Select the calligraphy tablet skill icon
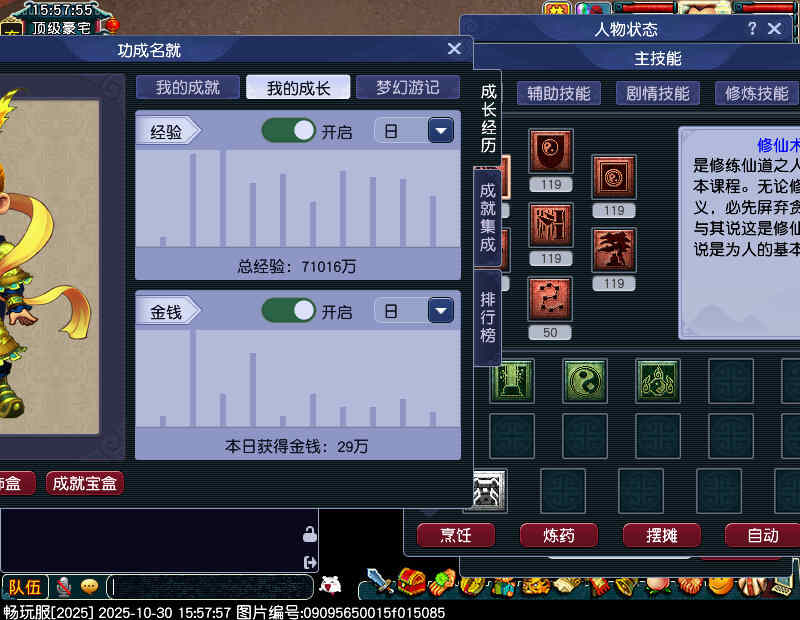The image size is (800, 620). pos(551,225)
